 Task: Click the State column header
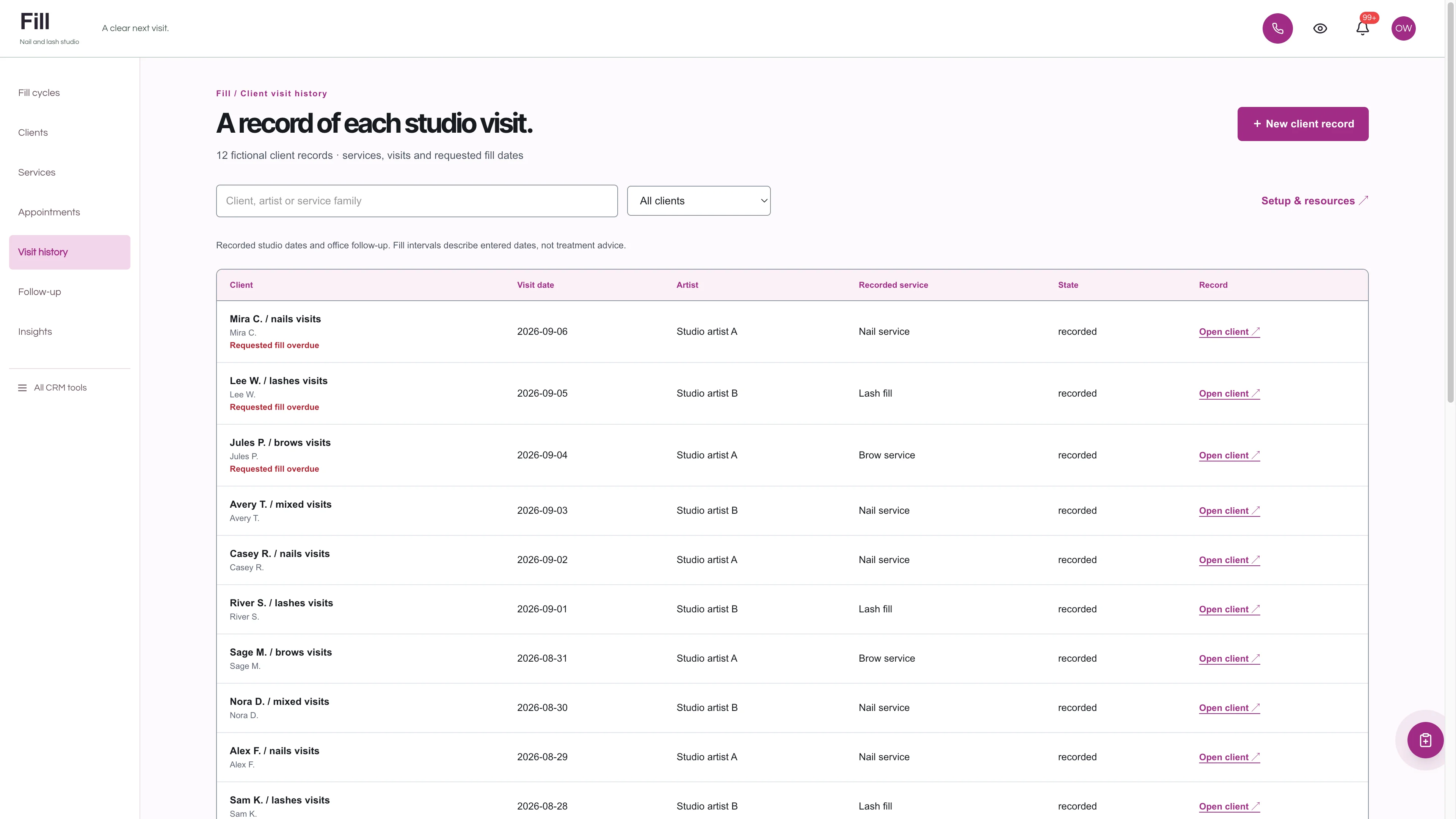tap(1068, 285)
